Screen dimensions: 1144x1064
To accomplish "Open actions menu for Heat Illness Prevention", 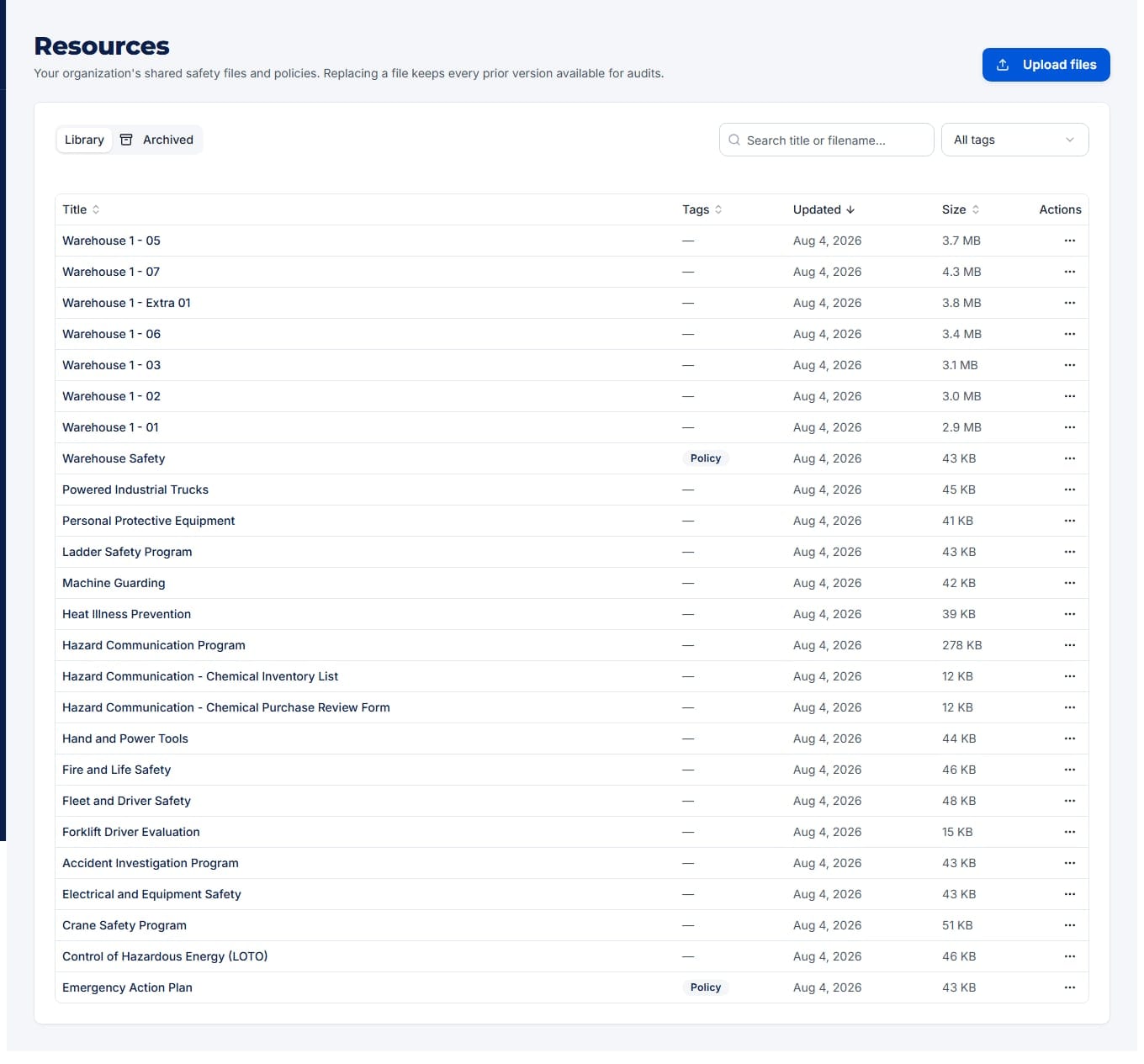I will click(x=1069, y=614).
